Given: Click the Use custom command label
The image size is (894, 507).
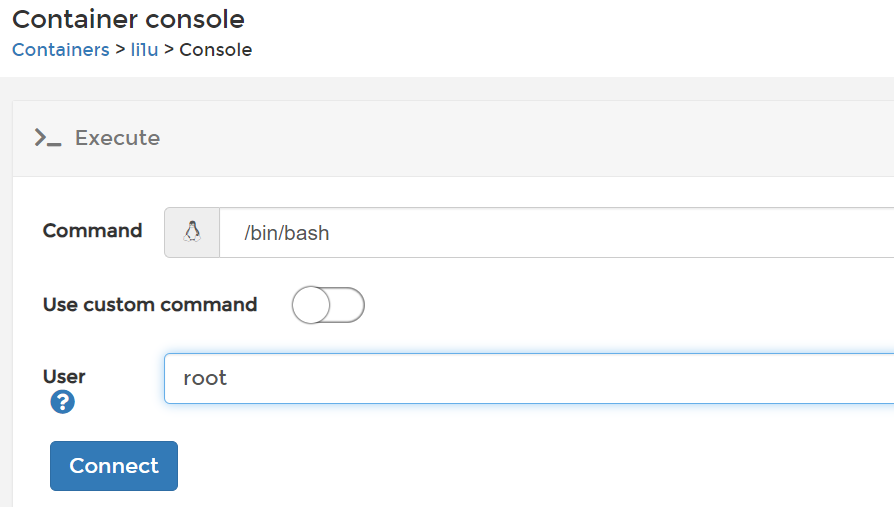Looking at the screenshot, I should (x=150, y=304).
